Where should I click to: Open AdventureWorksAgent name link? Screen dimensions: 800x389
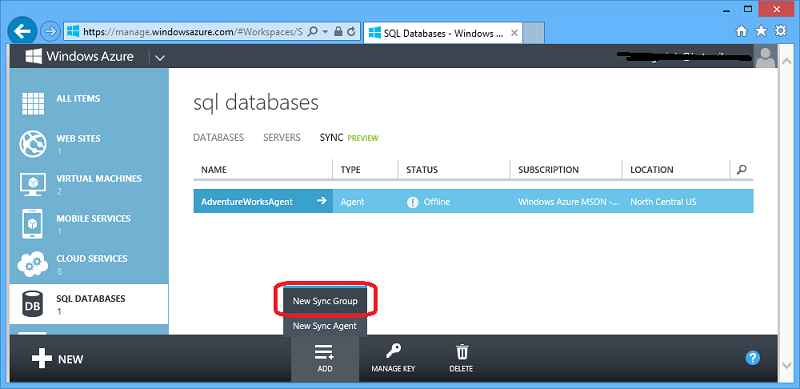(247, 202)
